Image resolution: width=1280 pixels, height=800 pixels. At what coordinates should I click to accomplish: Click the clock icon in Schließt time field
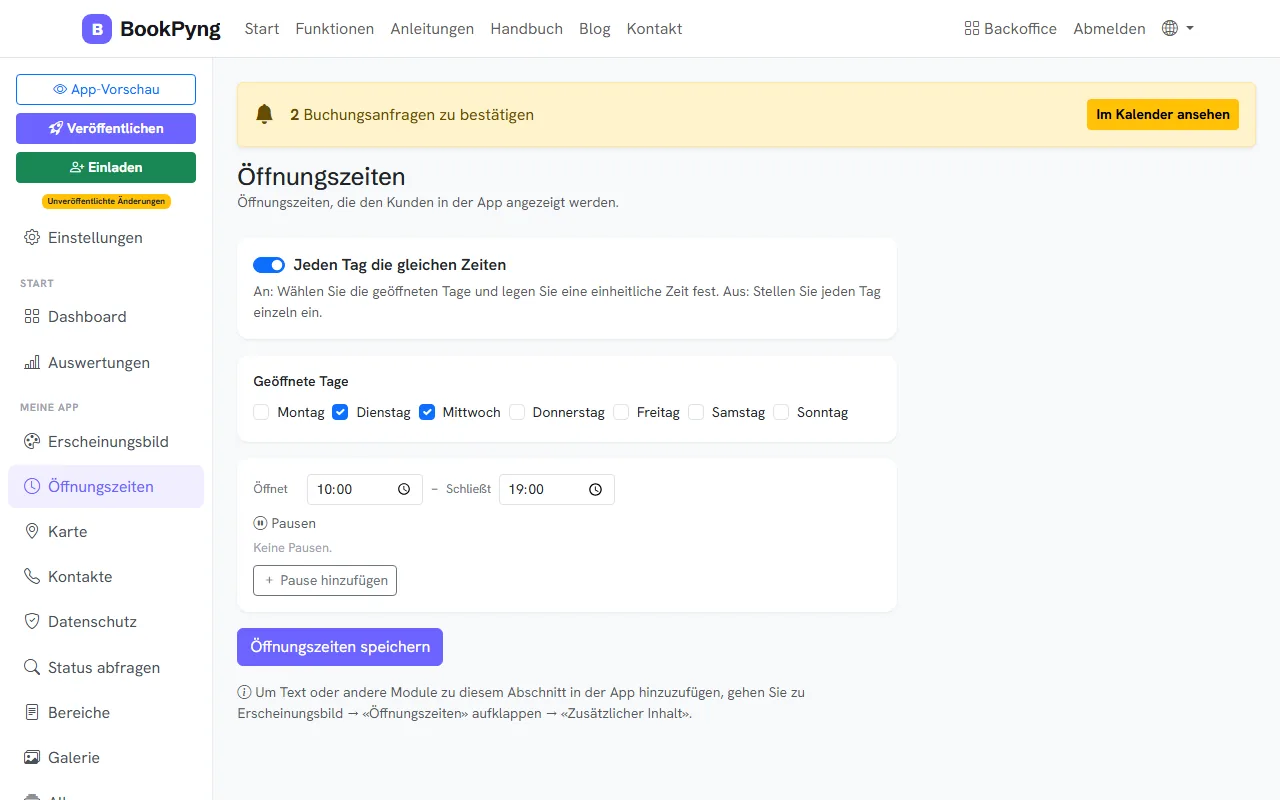coord(596,490)
